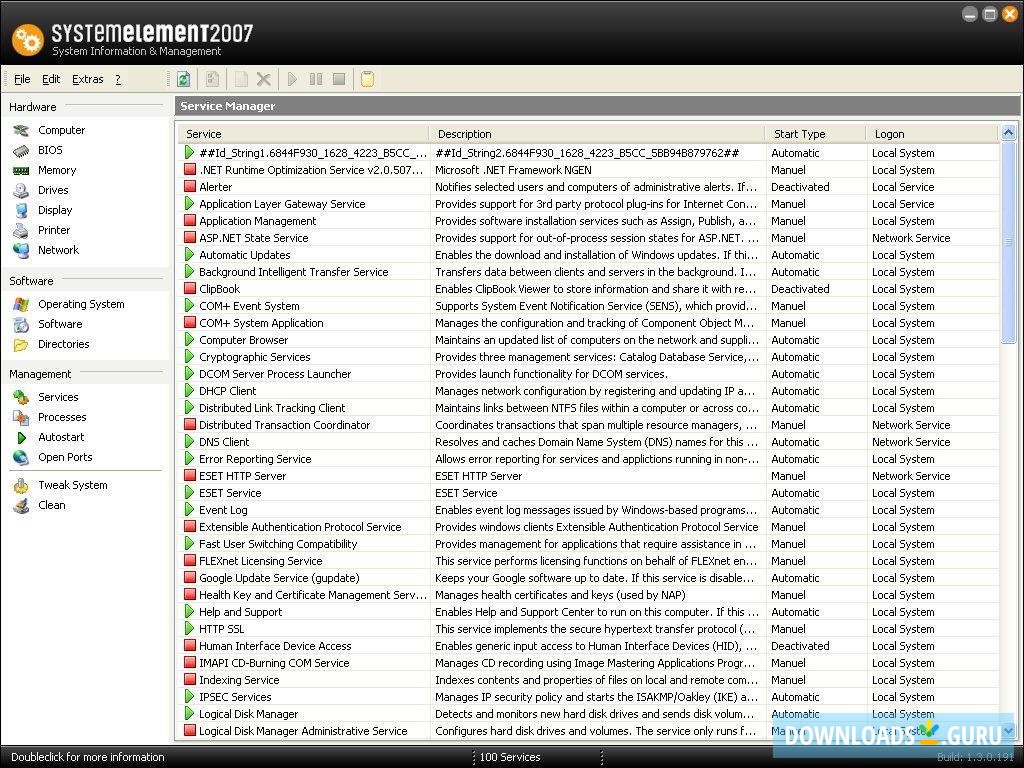Open the File menu
1024x768 pixels.
click(22, 79)
